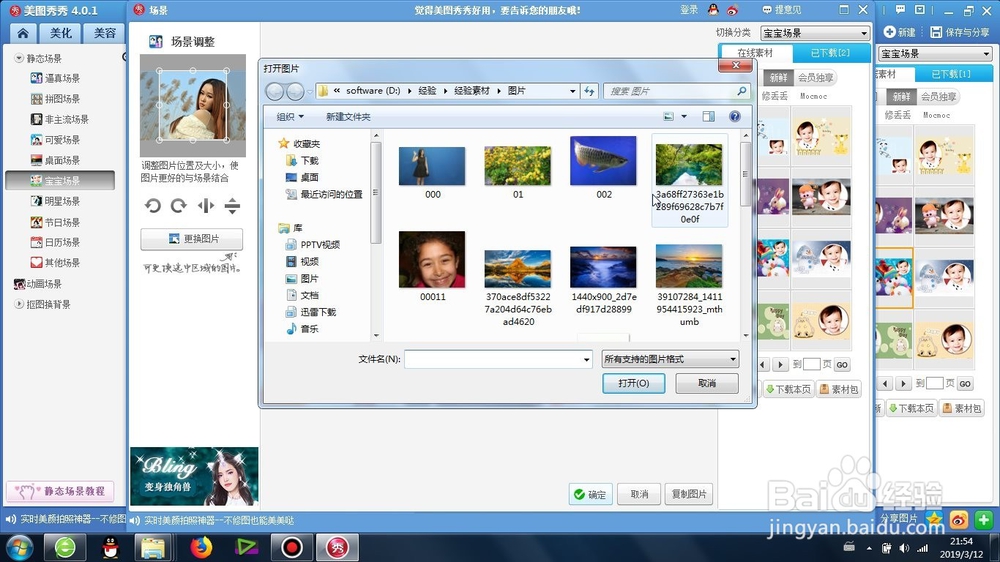
Task: Select thumbnail file 000
Action: (432, 166)
